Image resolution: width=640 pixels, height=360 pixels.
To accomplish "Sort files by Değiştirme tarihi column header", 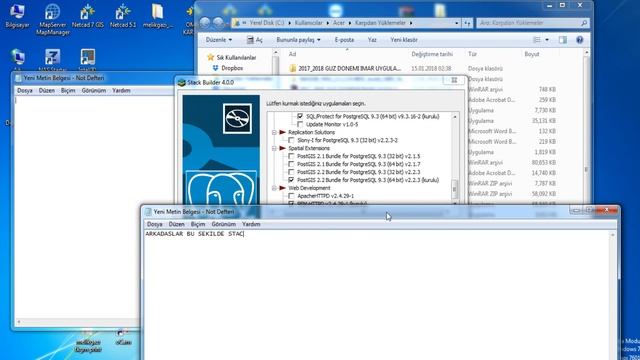I will (432, 54).
